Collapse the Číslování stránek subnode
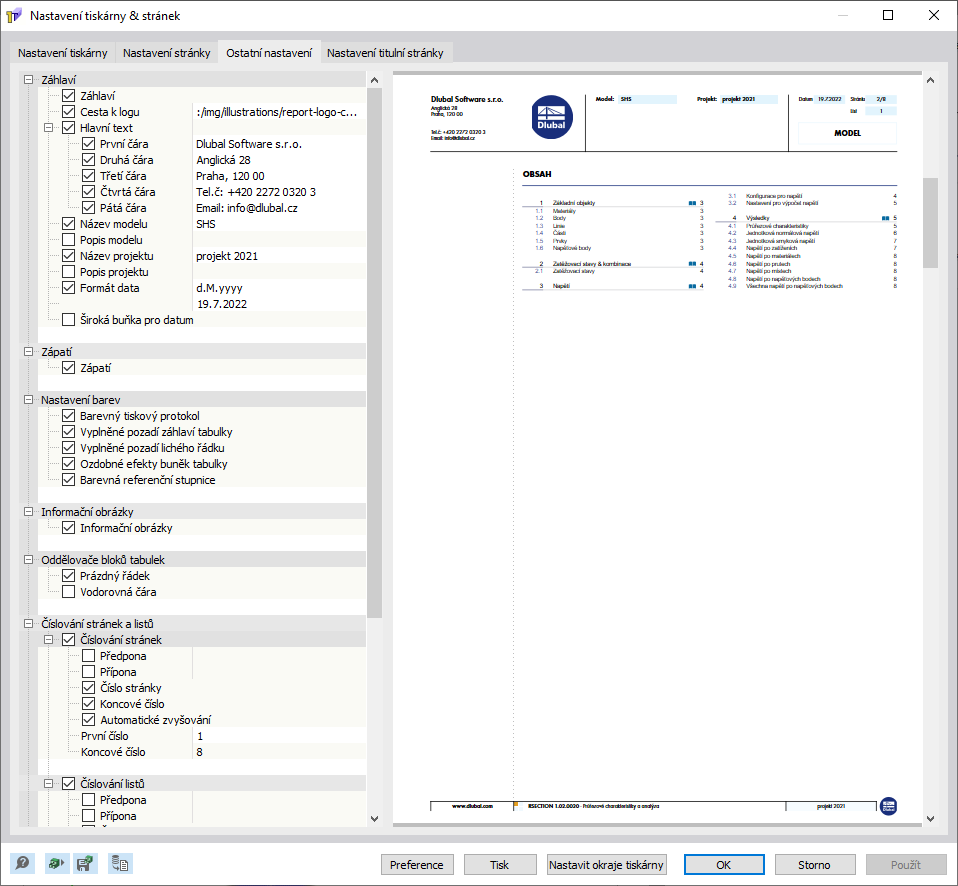The width and height of the screenshot is (958, 886). [48, 640]
